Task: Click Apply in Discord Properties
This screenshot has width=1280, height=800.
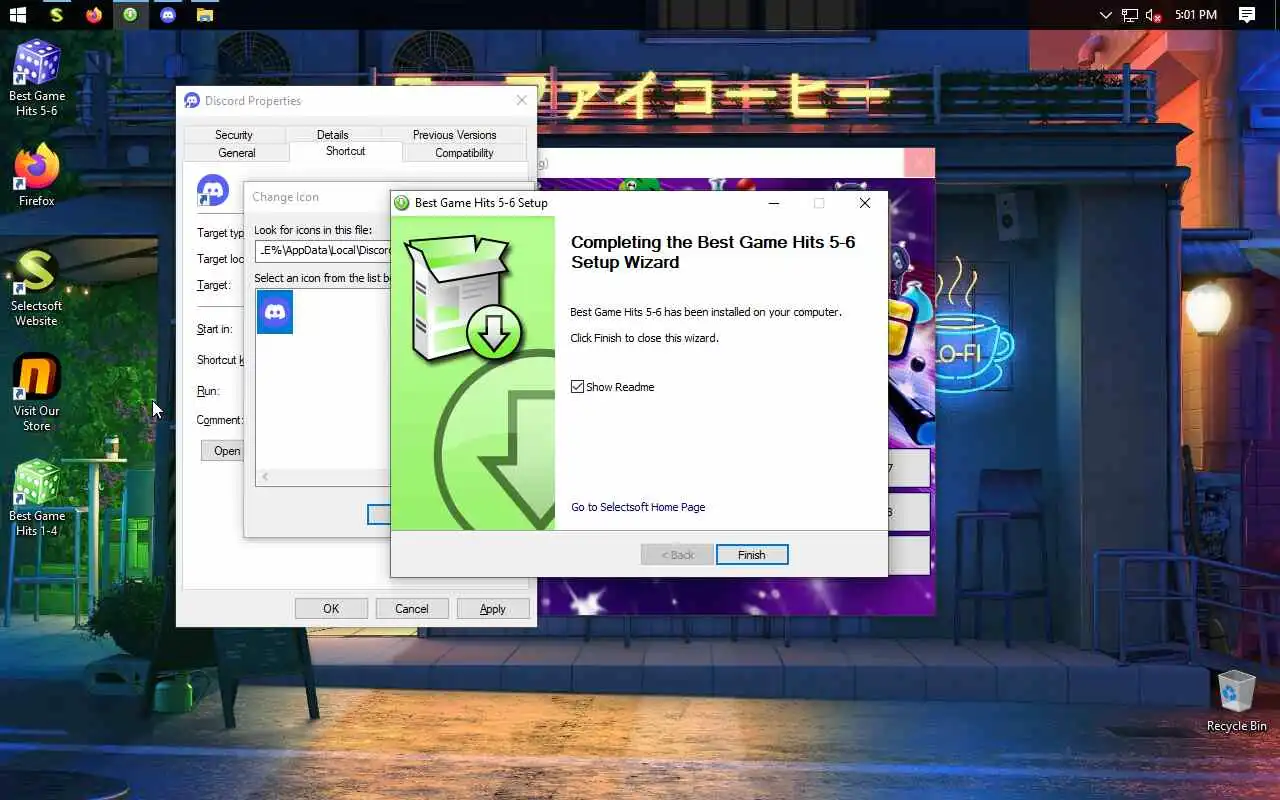Action: (493, 609)
